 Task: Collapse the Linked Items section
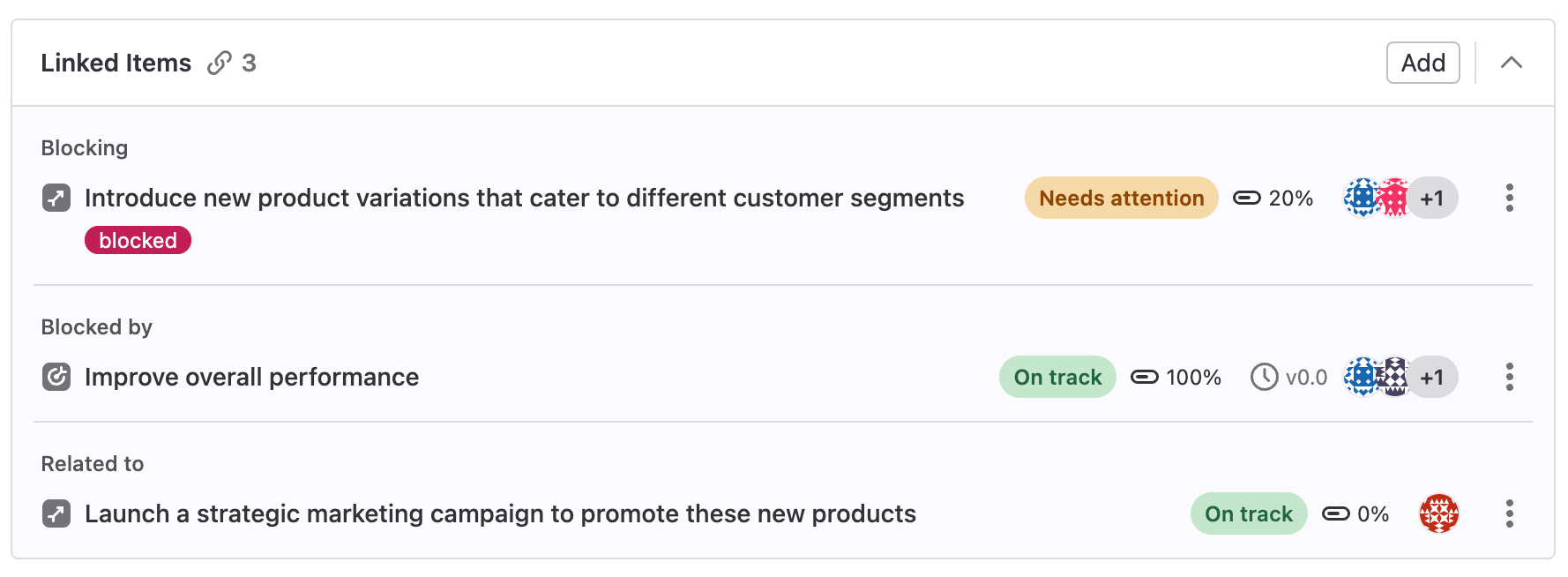1513,63
